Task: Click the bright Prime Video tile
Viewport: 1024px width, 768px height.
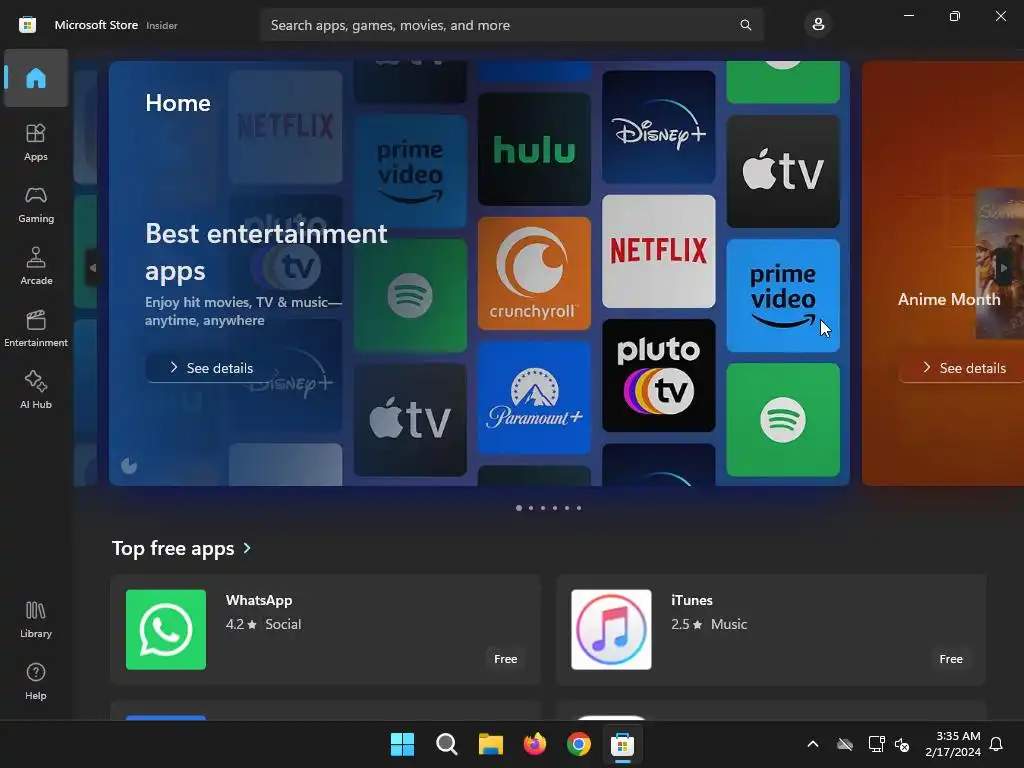Action: pyautogui.click(x=783, y=295)
